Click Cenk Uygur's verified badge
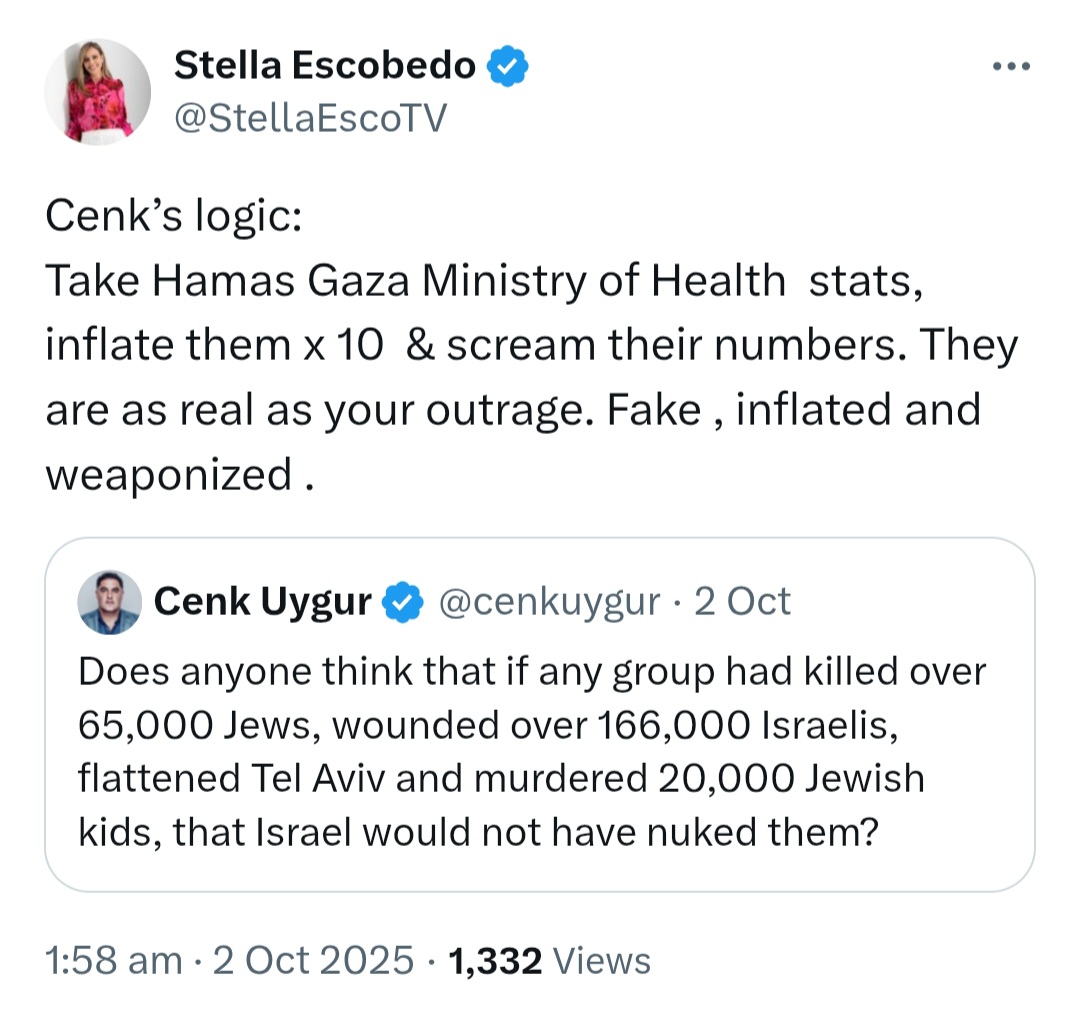The height and width of the screenshot is (1009, 1080). (403, 602)
